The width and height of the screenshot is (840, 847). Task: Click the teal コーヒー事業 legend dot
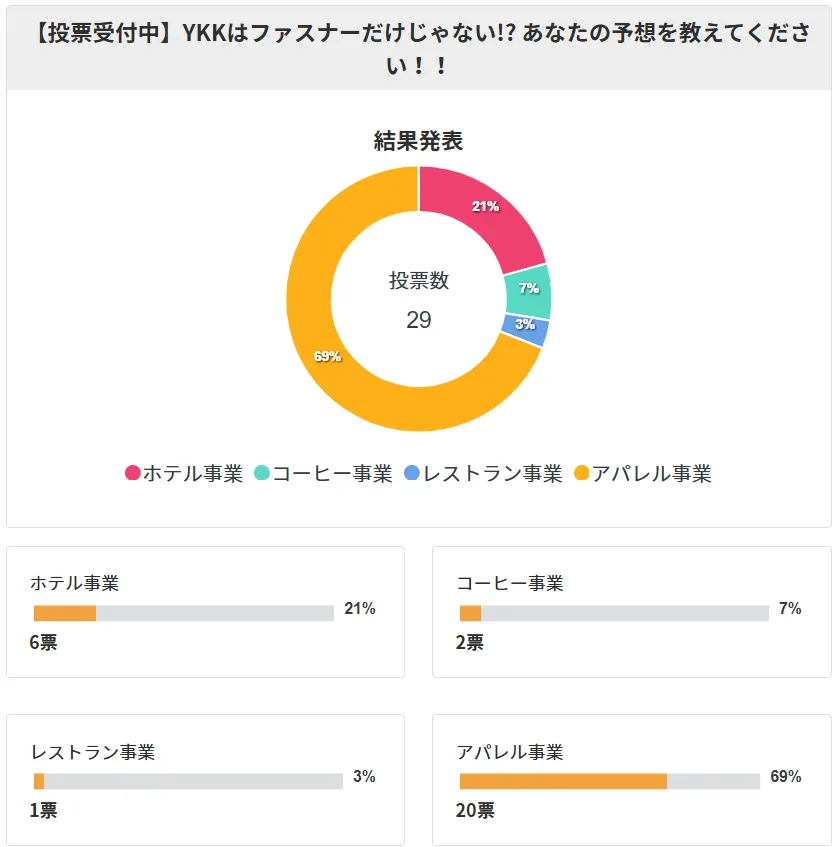pos(262,473)
